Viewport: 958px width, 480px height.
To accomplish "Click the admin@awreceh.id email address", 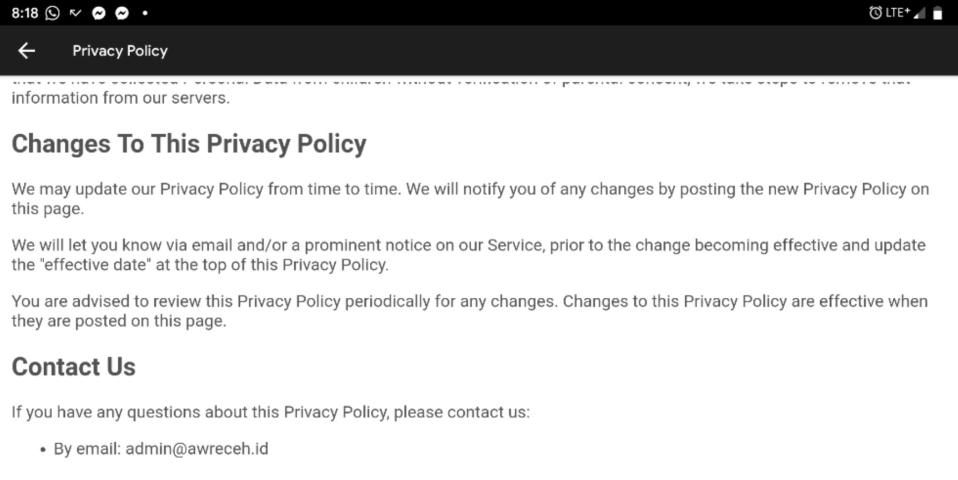I will (x=196, y=448).
